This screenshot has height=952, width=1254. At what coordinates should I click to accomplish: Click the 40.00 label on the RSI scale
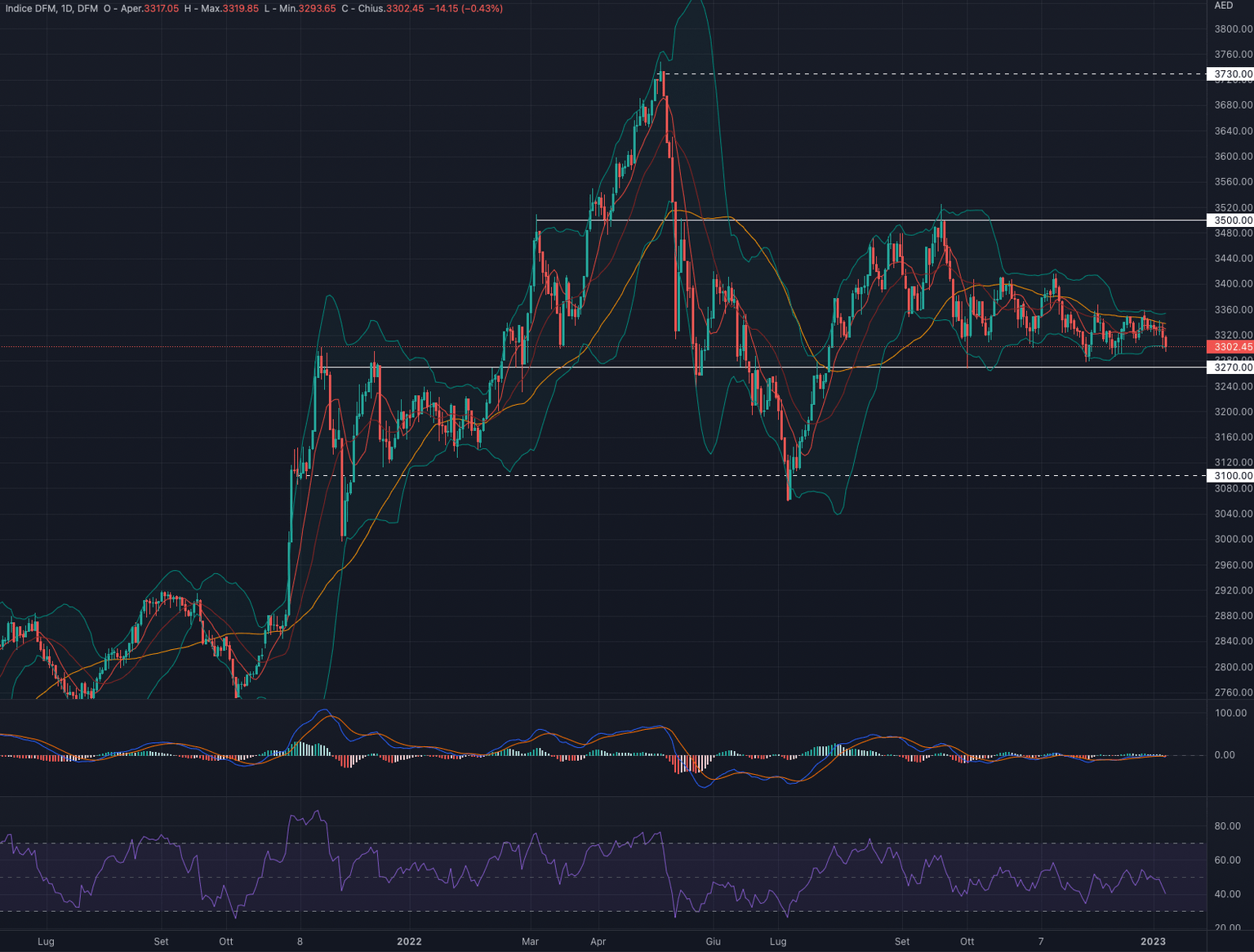tap(1227, 894)
